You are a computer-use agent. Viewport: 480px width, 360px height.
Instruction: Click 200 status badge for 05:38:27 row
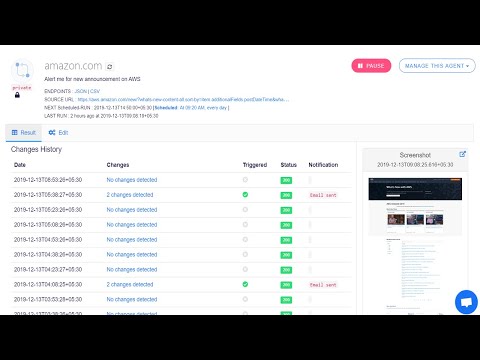pyautogui.click(x=286, y=195)
